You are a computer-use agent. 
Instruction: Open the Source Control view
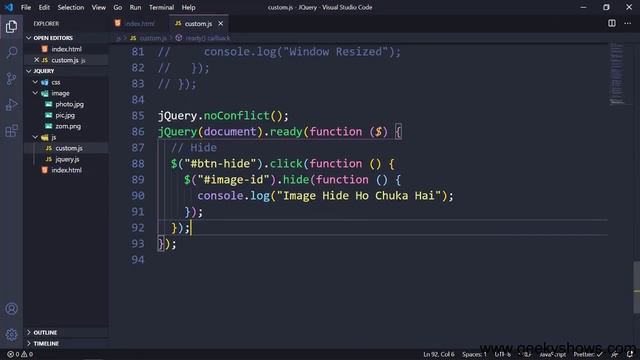[11, 78]
